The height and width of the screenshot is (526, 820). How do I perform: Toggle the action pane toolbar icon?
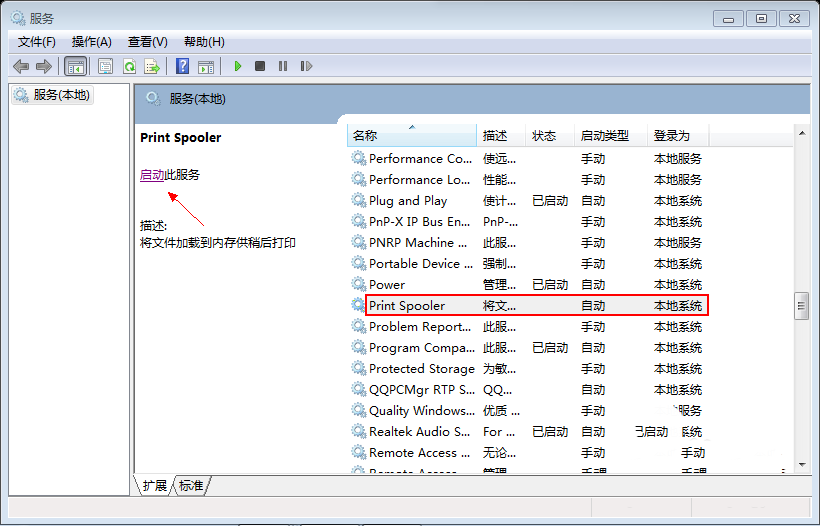206,66
